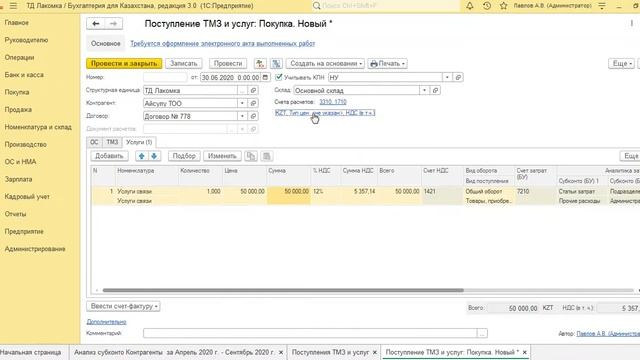
Task: Go forward with the right arrow button
Action: click(x=113, y=24)
